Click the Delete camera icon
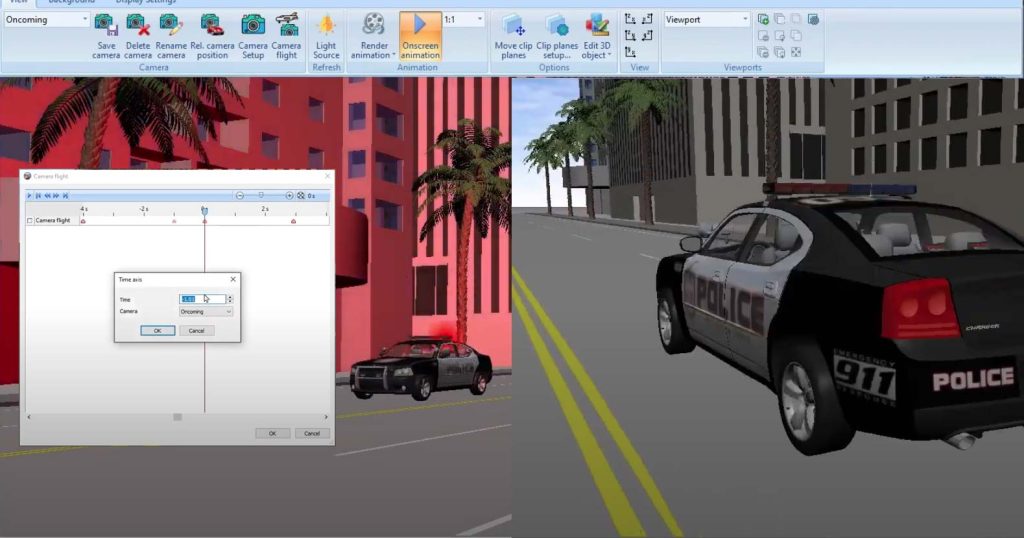The width and height of the screenshot is (1024, 538). click(138, 26)
